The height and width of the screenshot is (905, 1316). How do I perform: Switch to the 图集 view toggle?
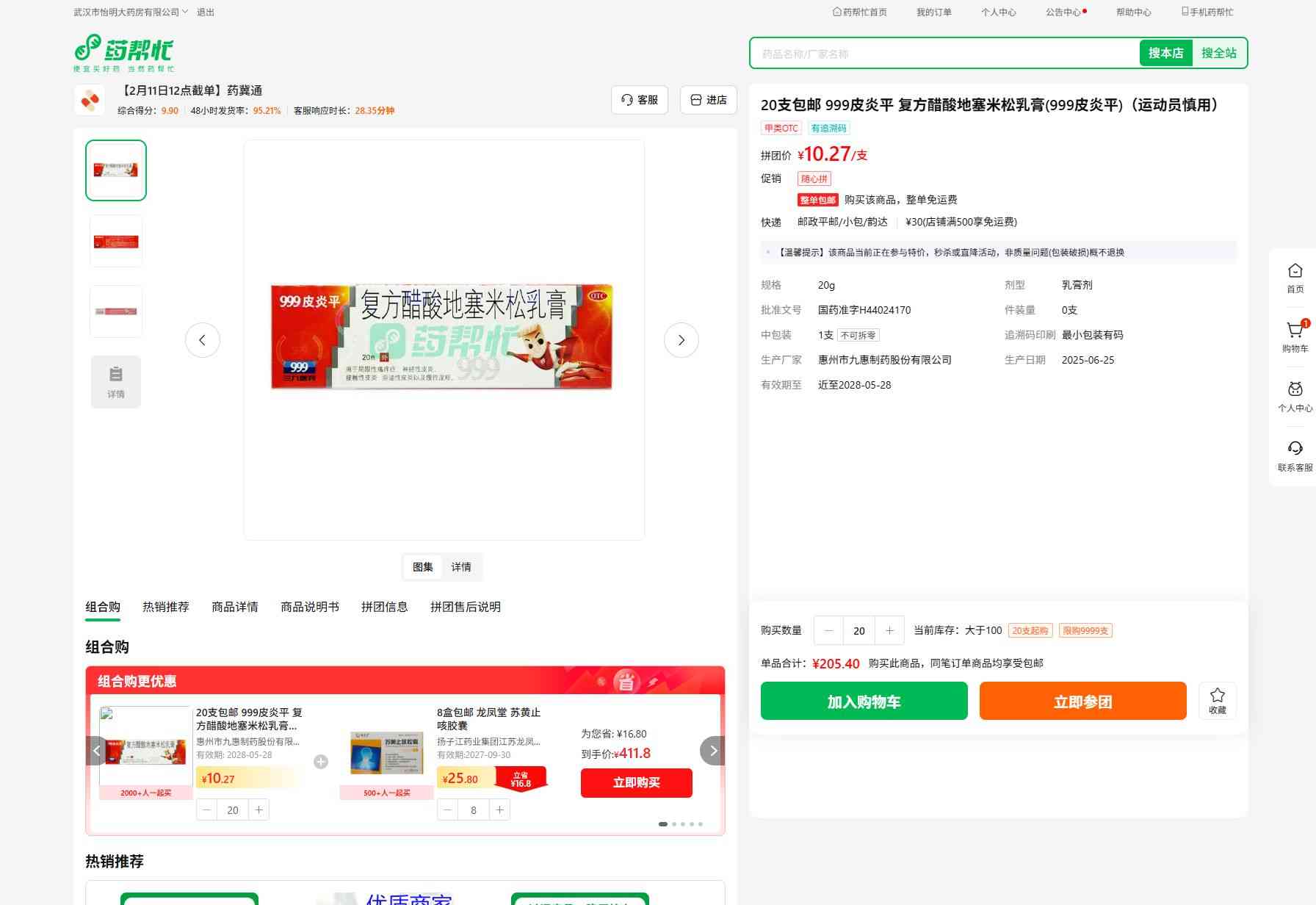point(423,567)
